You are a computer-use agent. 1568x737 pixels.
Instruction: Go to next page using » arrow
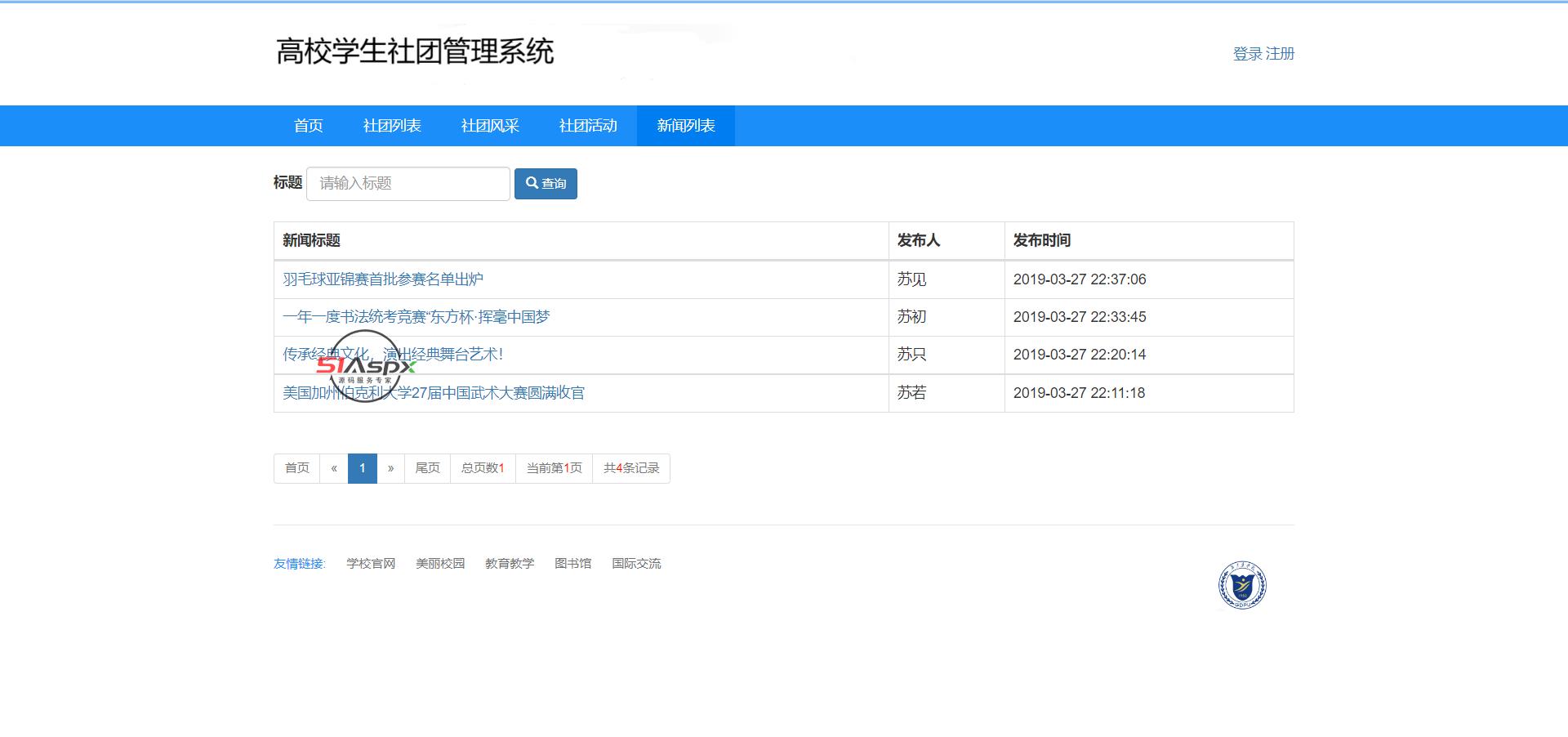click(390, 468)
